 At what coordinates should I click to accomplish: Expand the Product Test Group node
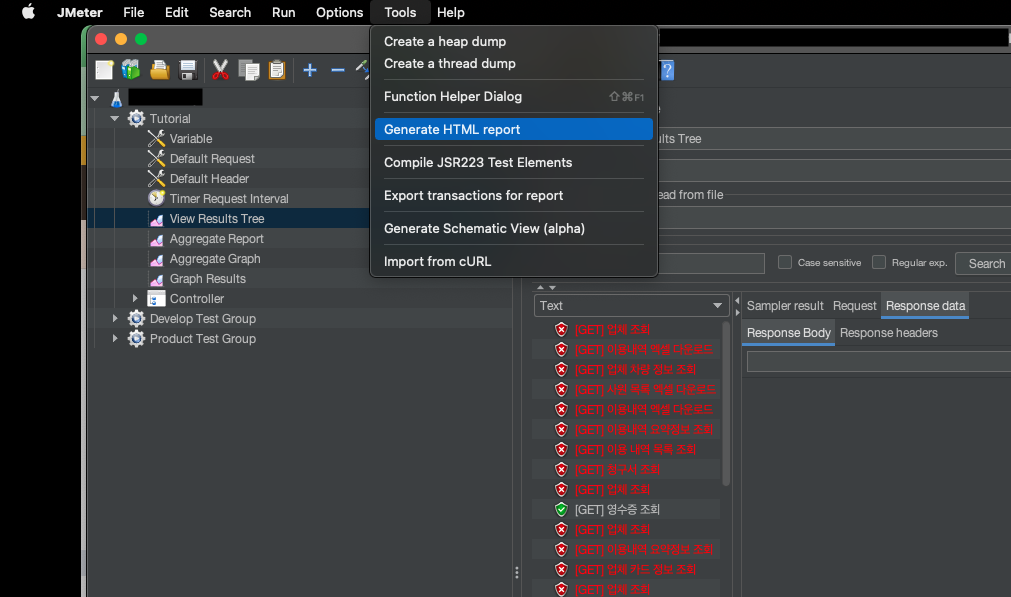(x=115, y=338)
